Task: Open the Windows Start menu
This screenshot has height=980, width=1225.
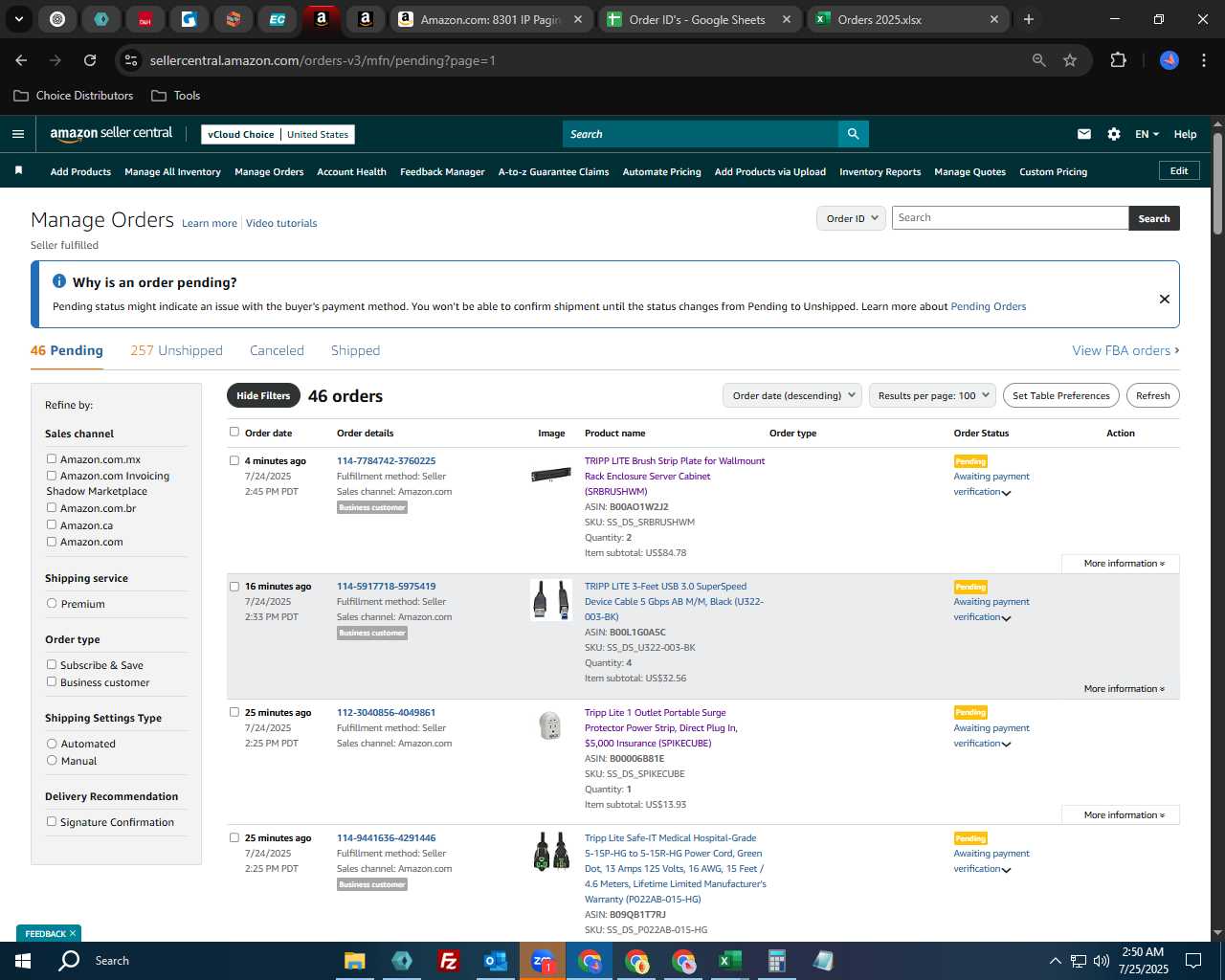Action: tap(23, 961)
